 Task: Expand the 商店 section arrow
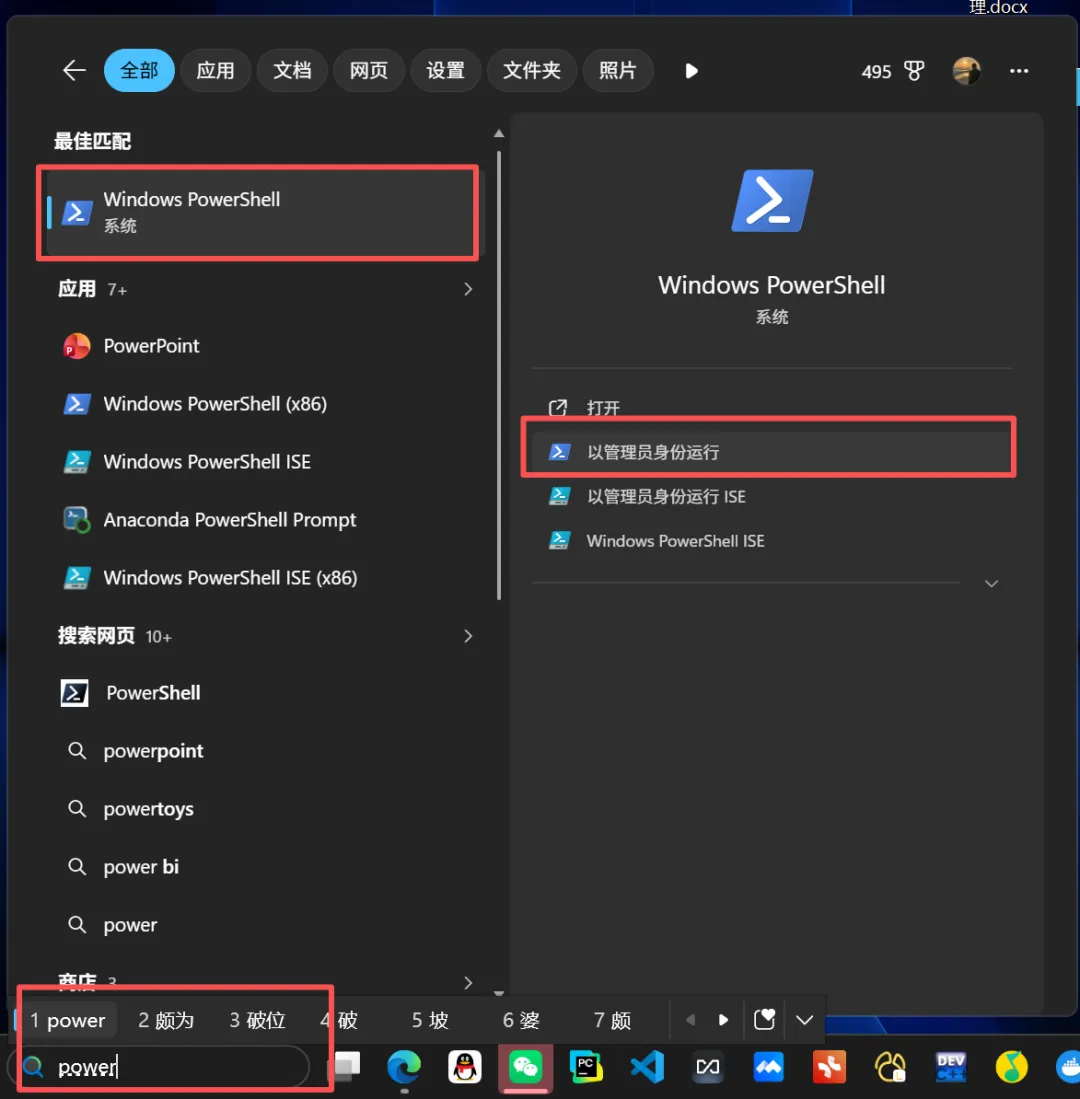467,982
